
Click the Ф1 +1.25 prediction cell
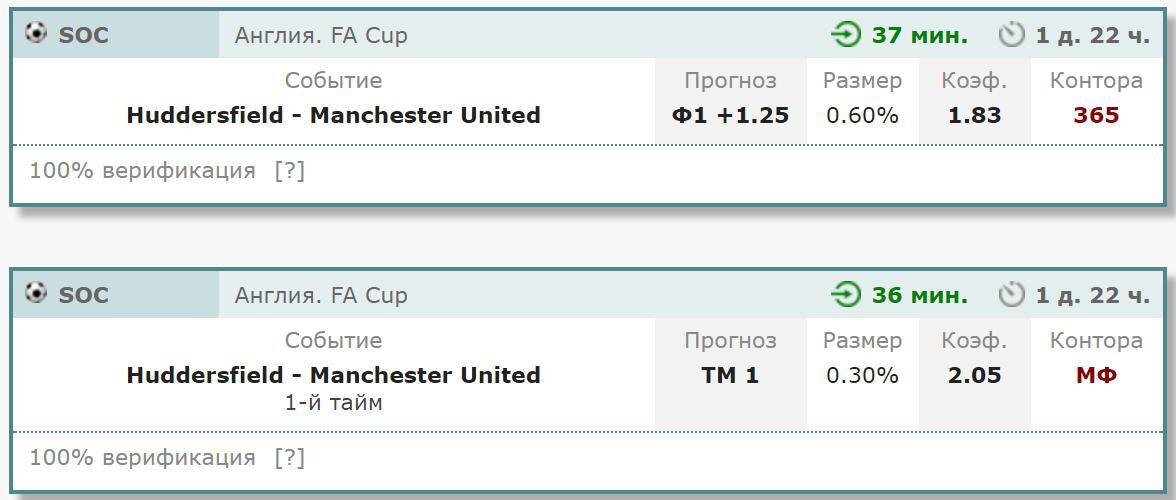coord(730,115)
